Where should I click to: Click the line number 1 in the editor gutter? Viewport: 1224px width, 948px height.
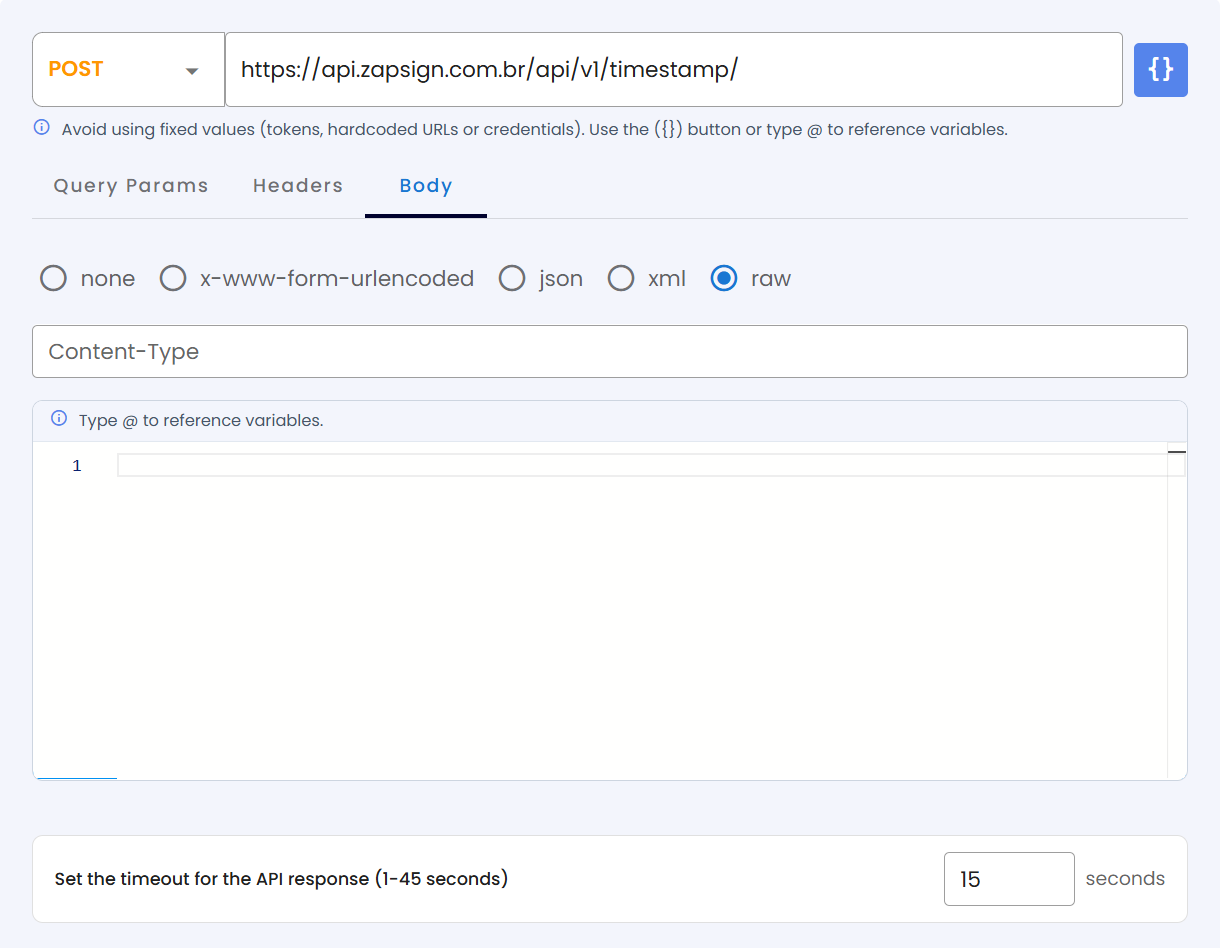coord(77,466)
